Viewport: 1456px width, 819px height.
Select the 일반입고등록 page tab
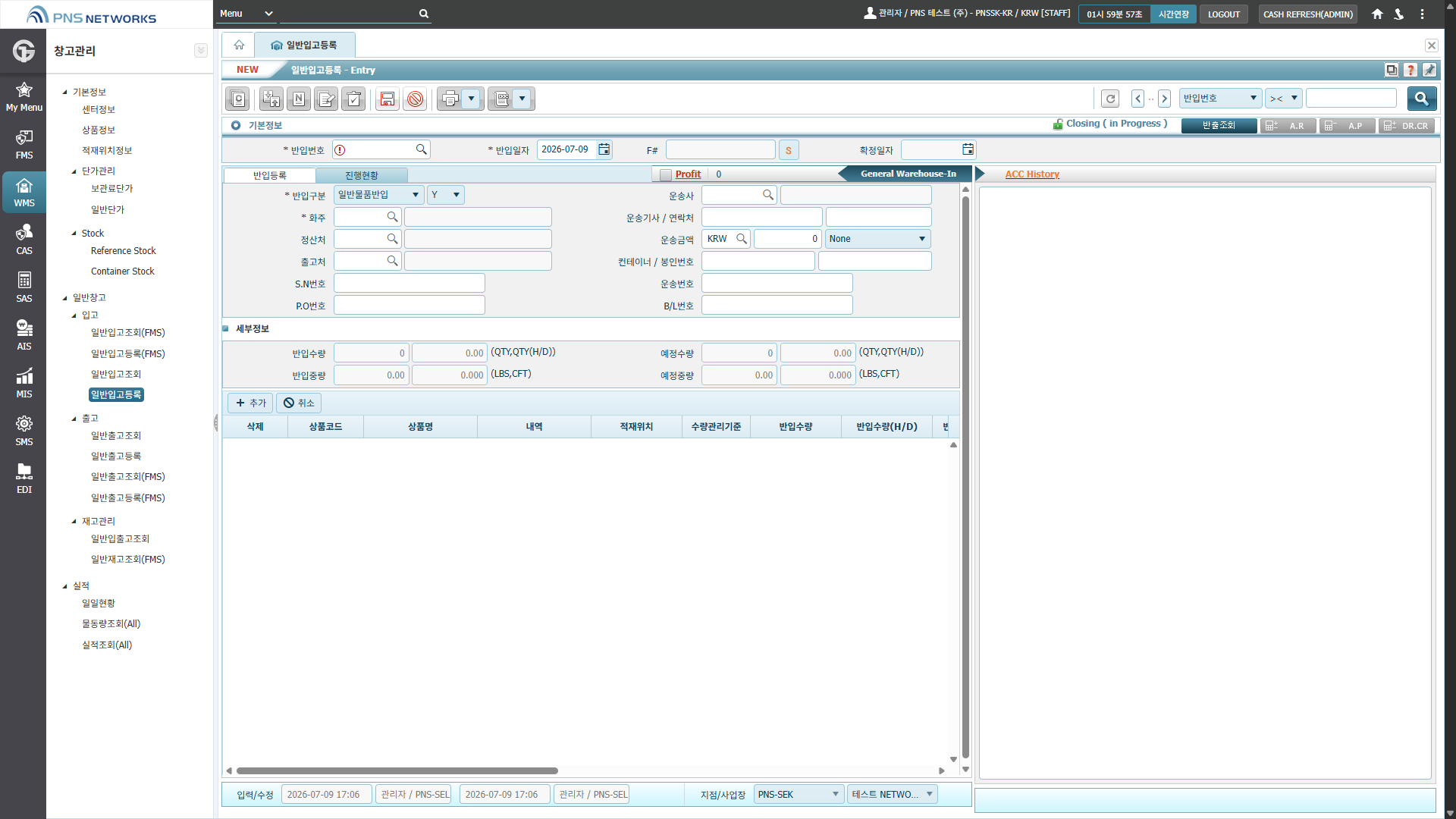tap(304, 45)
